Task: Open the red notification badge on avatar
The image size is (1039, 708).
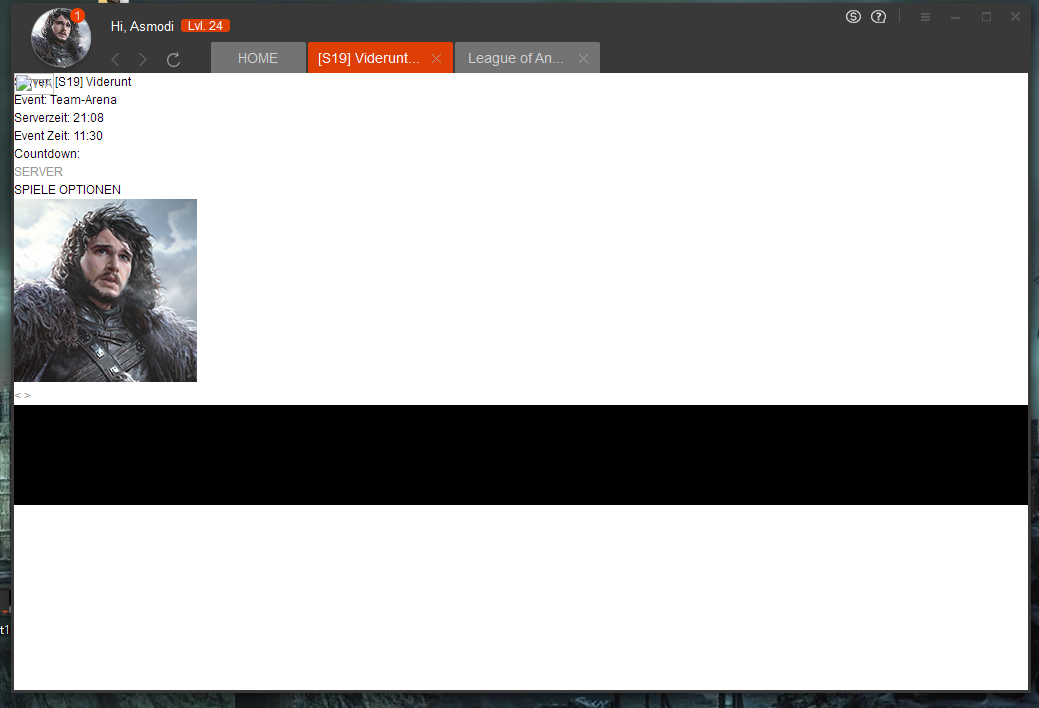Action: pos(77,16)
